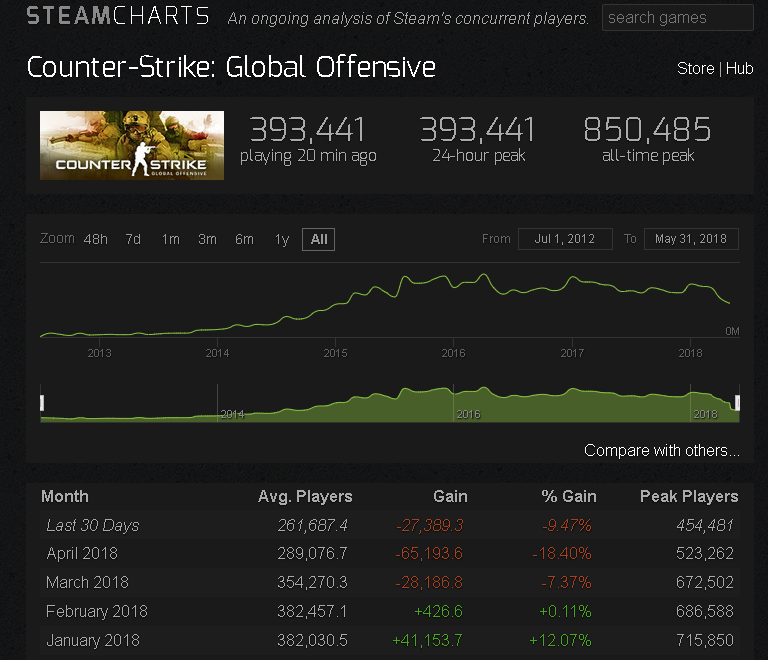Select the 1m zoom range
This screenshot has height=660, width=768.
[170, 239]
